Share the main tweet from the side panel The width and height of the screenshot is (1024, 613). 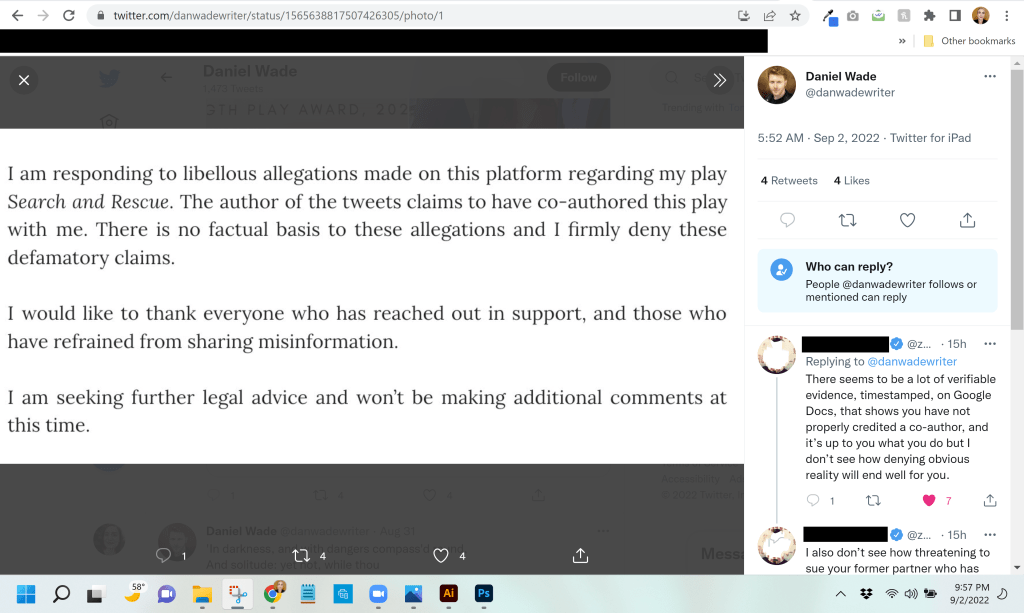[x=967, y=220]
